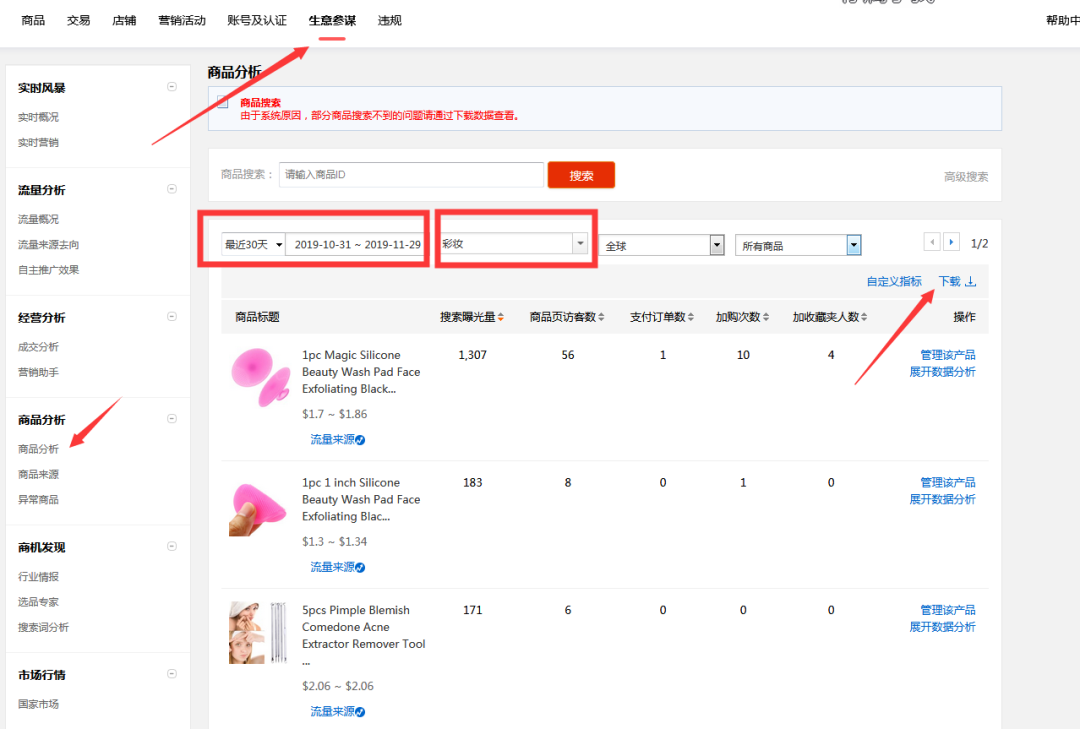This screenshot has width=1080, height=729.
Task: Open 异常商品 in the sidebar
Action: [x=39, y=500]
